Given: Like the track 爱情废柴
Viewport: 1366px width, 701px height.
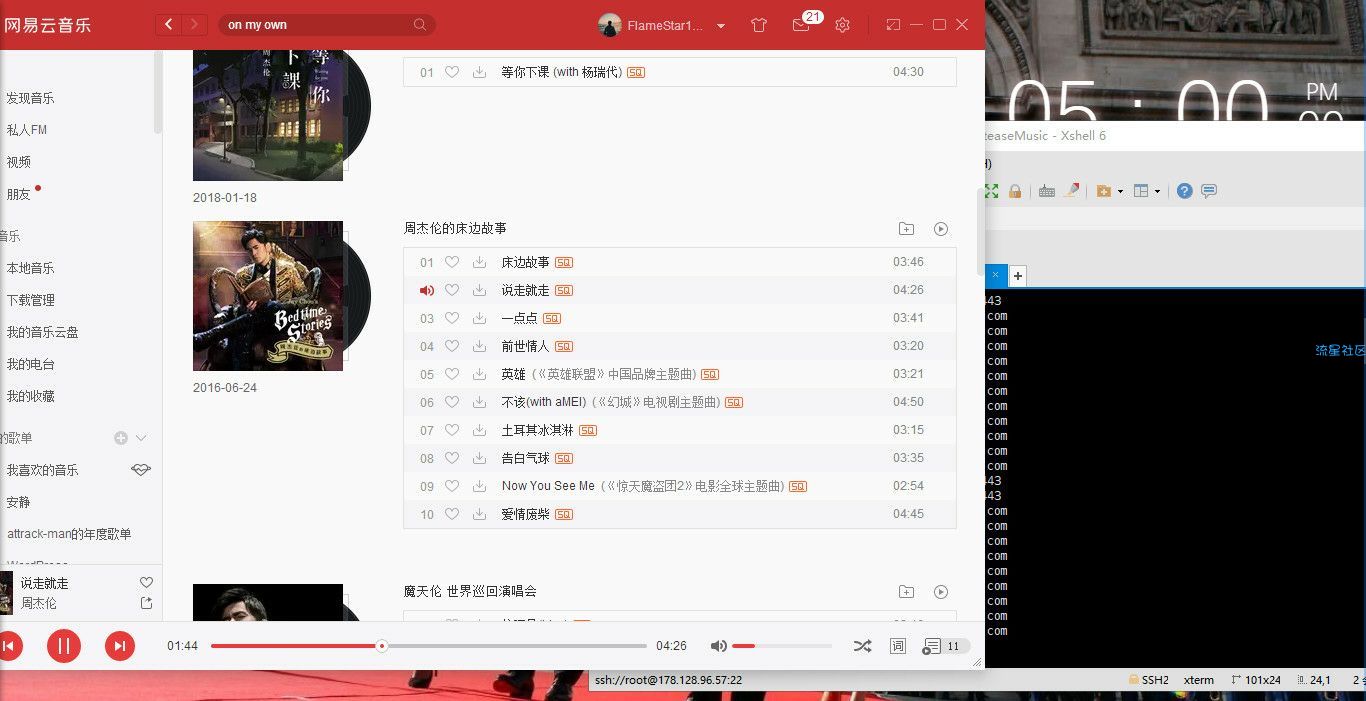Looking at the screenshot, I should 452,514.
